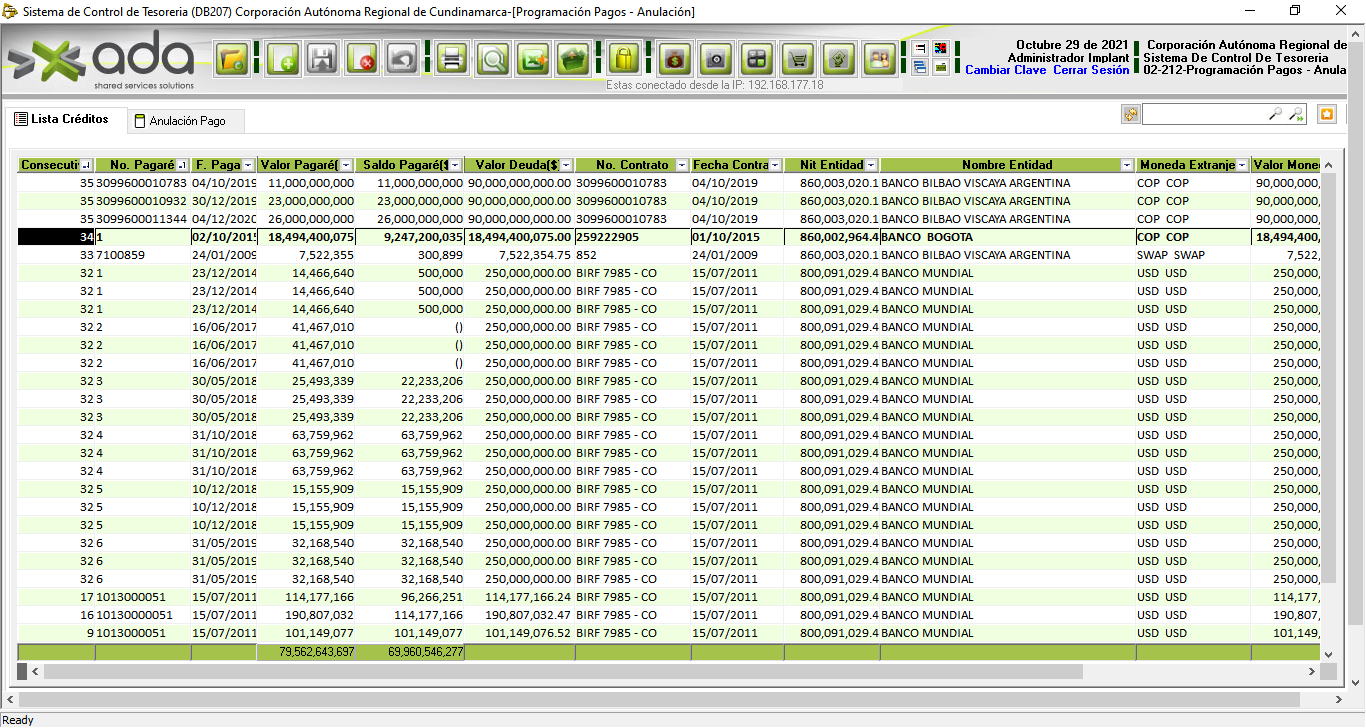Open the Nombre Entidad column filter dropdown

(x=1127, y=165)
